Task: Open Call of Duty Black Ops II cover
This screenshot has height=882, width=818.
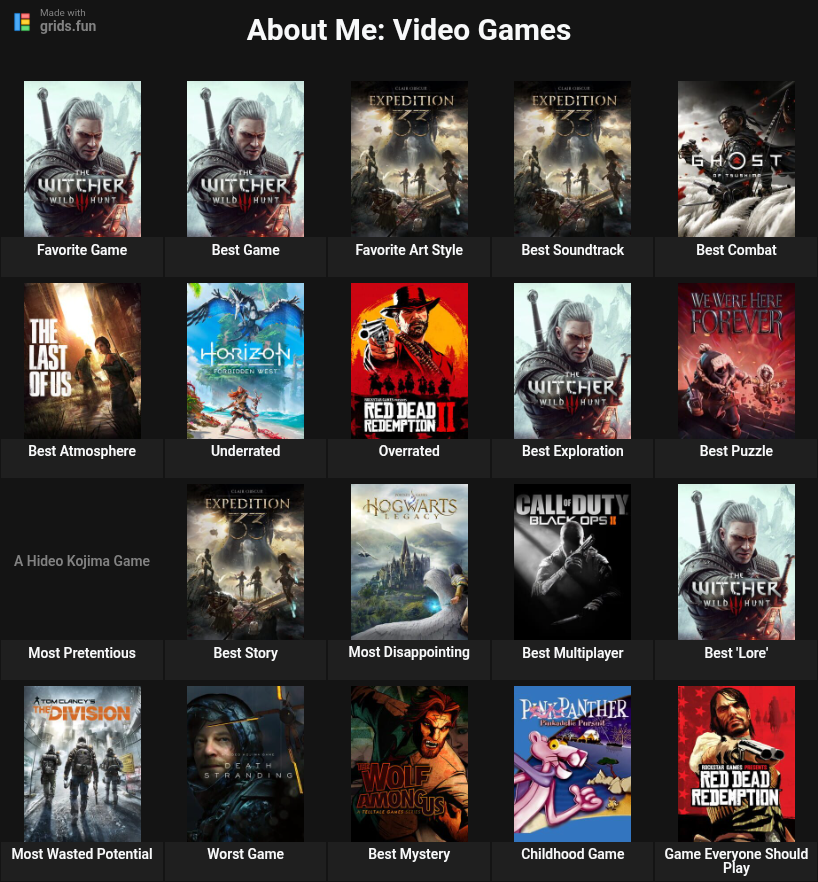Action: [572, 562]
